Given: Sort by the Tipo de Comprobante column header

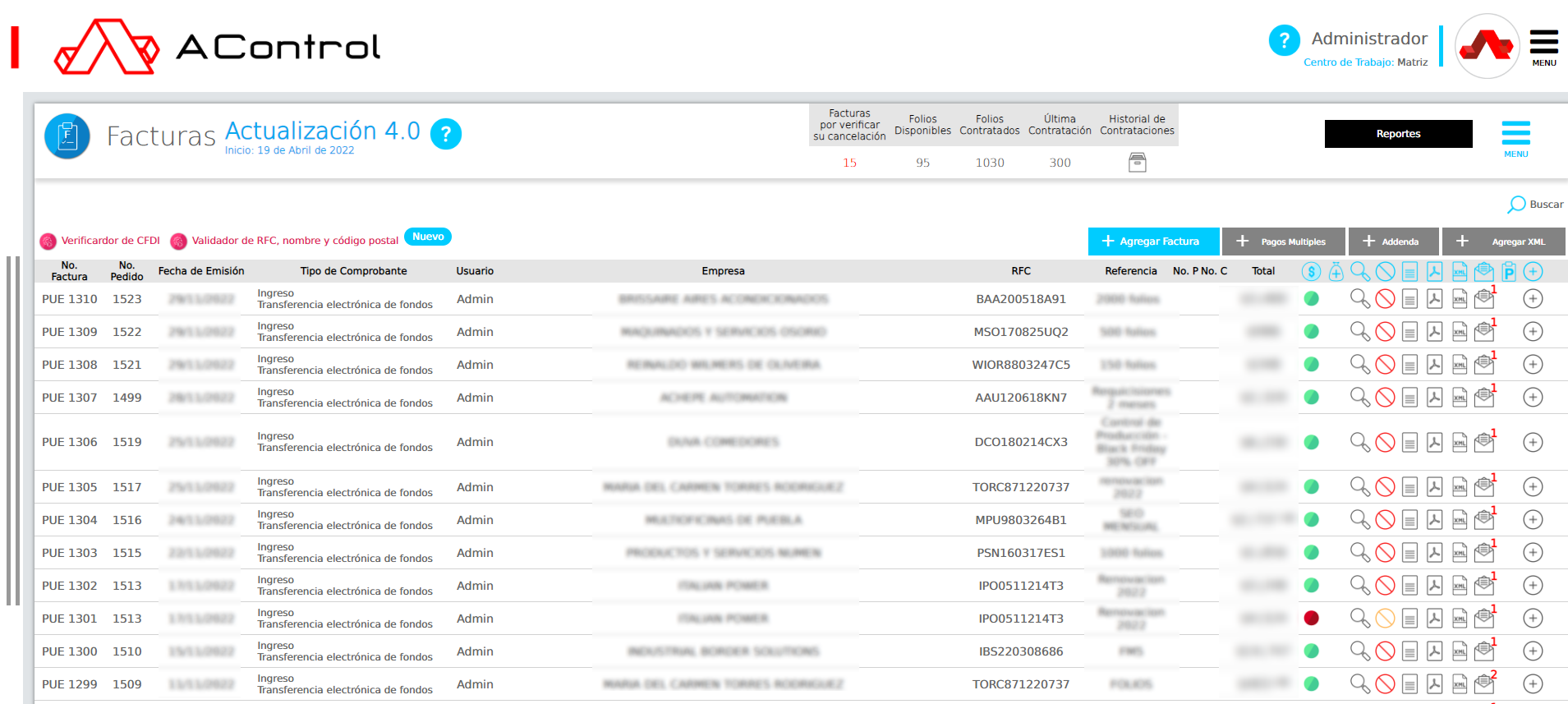Looking at the screenshot, I should [354, 271].
